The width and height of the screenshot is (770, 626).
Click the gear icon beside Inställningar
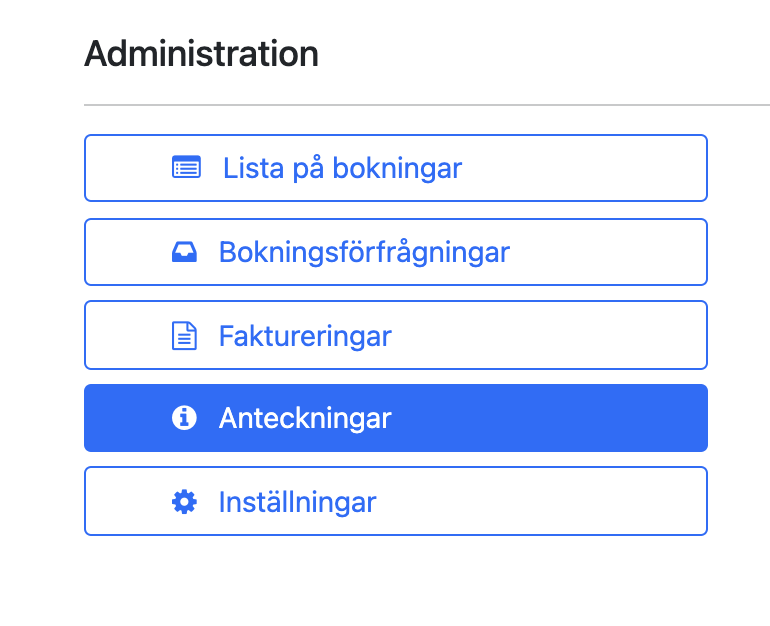coord(184,502)
